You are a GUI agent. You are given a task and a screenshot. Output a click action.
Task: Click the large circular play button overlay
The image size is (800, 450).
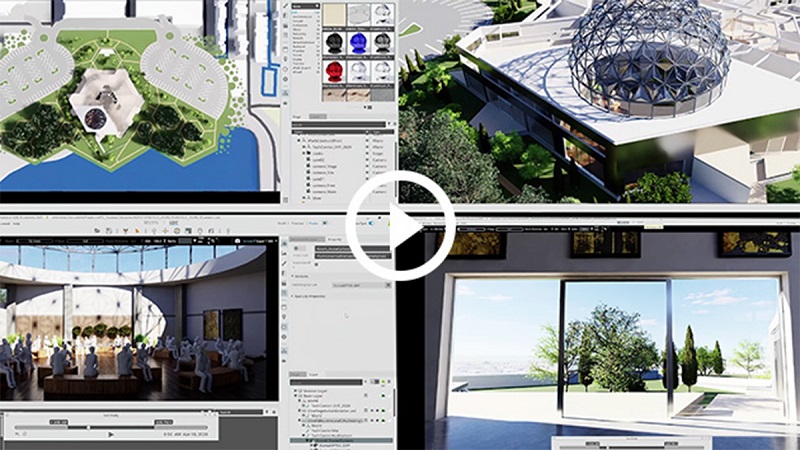[x=400, y=225]
